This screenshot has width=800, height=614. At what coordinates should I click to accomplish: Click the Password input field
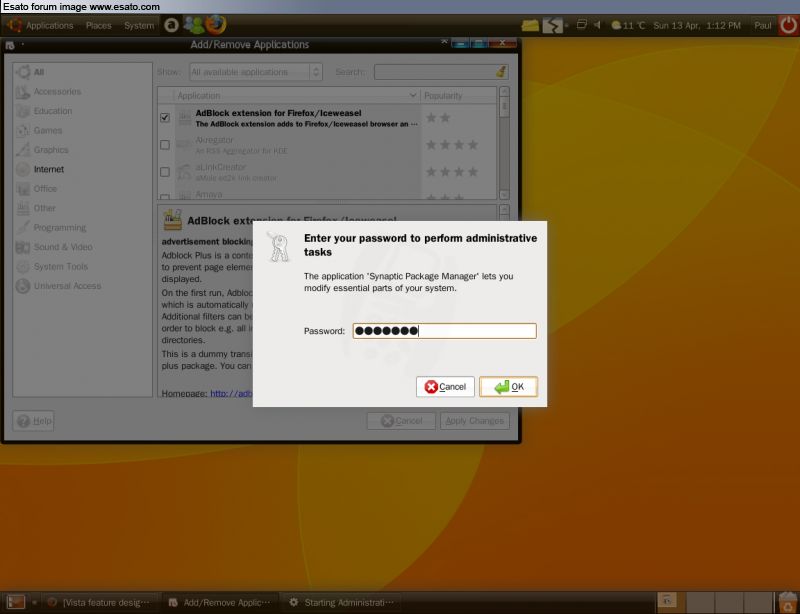(444, 331)
